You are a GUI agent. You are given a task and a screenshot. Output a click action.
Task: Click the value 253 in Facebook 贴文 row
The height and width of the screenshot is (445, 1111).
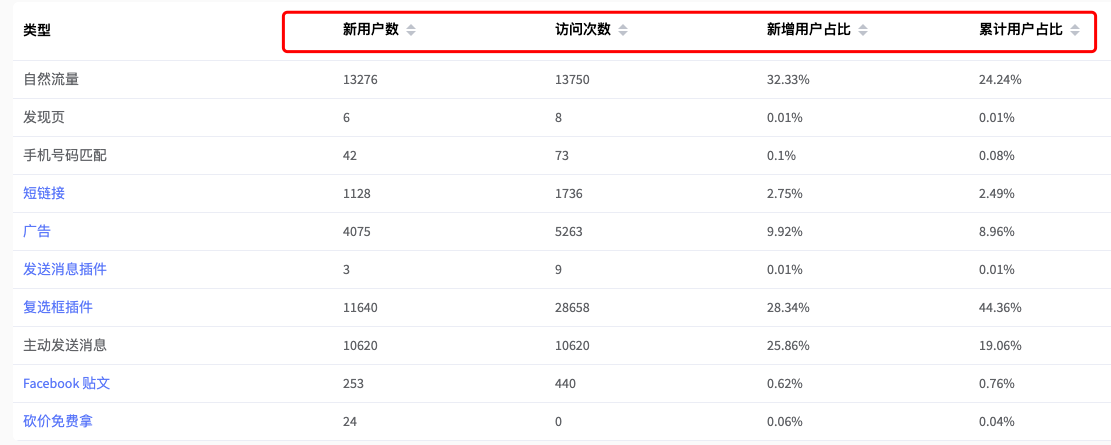click(x=353, y=384)
